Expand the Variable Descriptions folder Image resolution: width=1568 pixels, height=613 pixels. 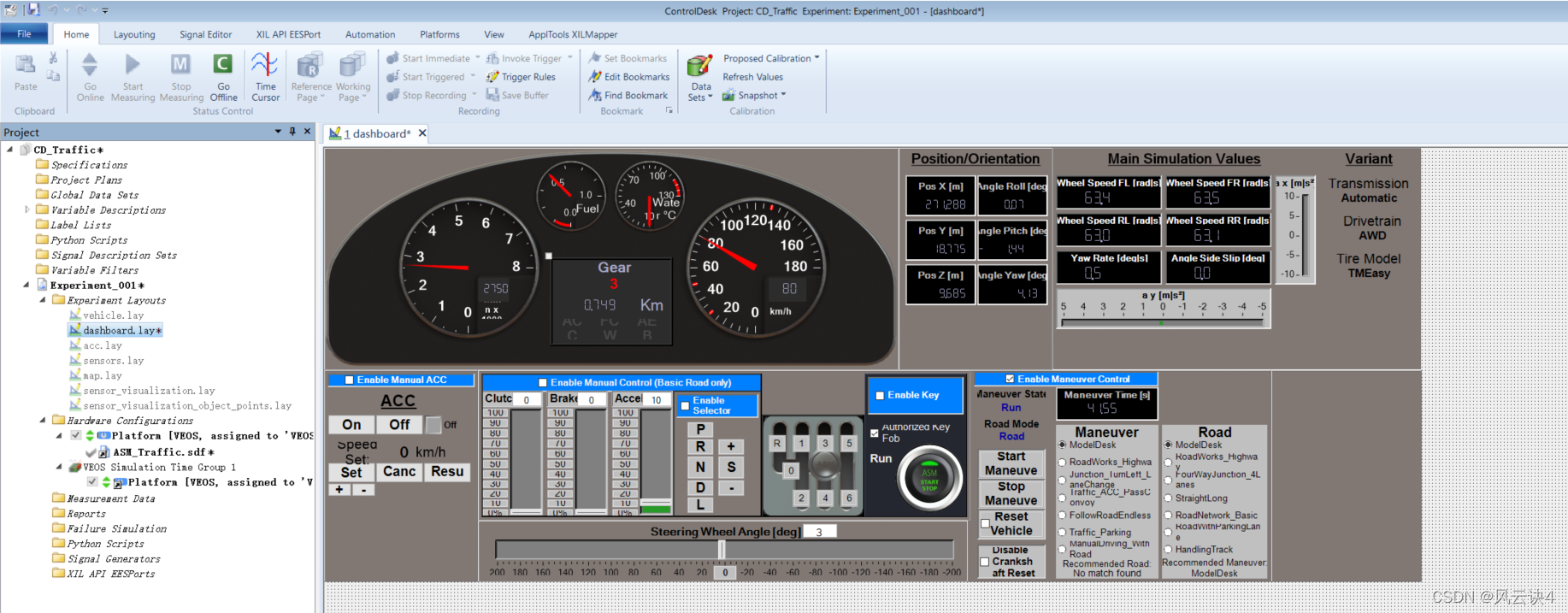27,209
